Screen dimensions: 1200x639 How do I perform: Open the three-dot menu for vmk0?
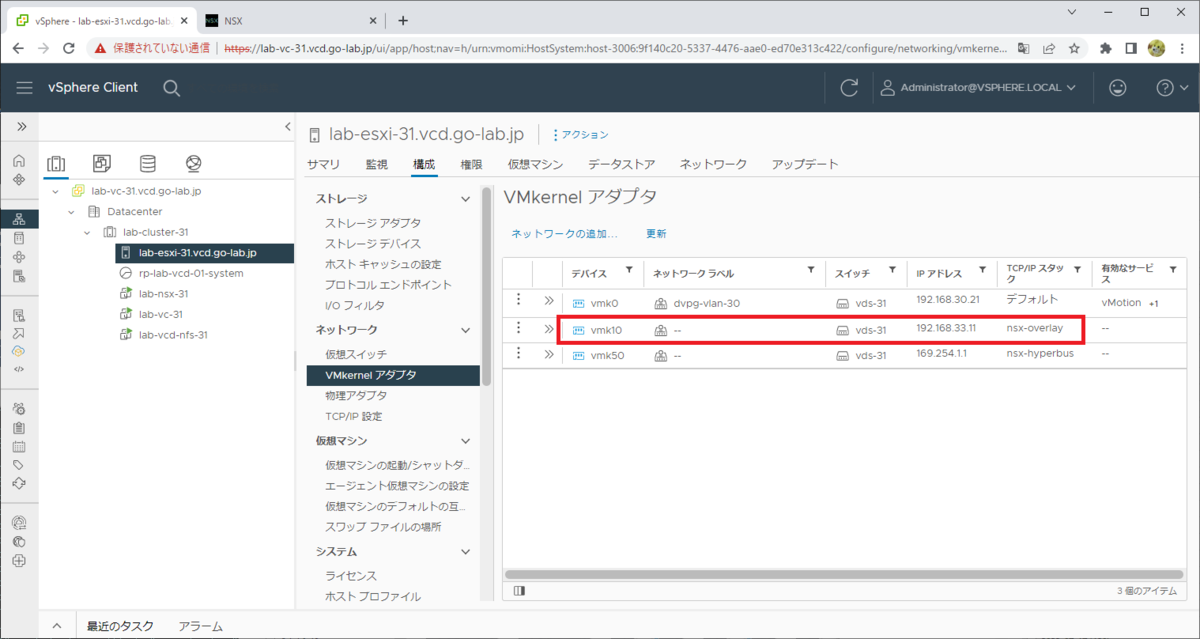pyautogui.click(x=518, y=299)
